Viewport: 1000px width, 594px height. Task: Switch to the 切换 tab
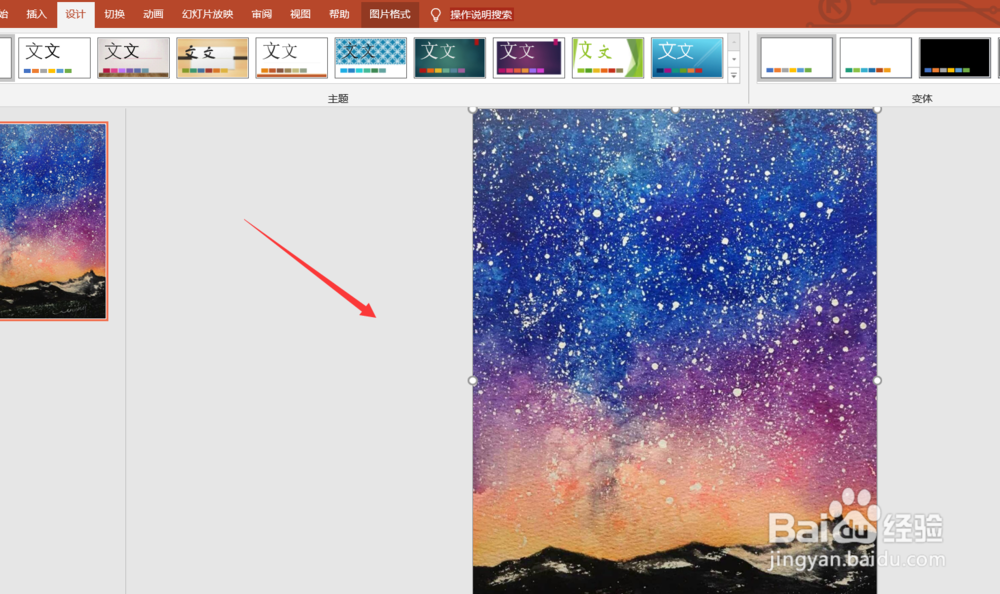point(114,14)
